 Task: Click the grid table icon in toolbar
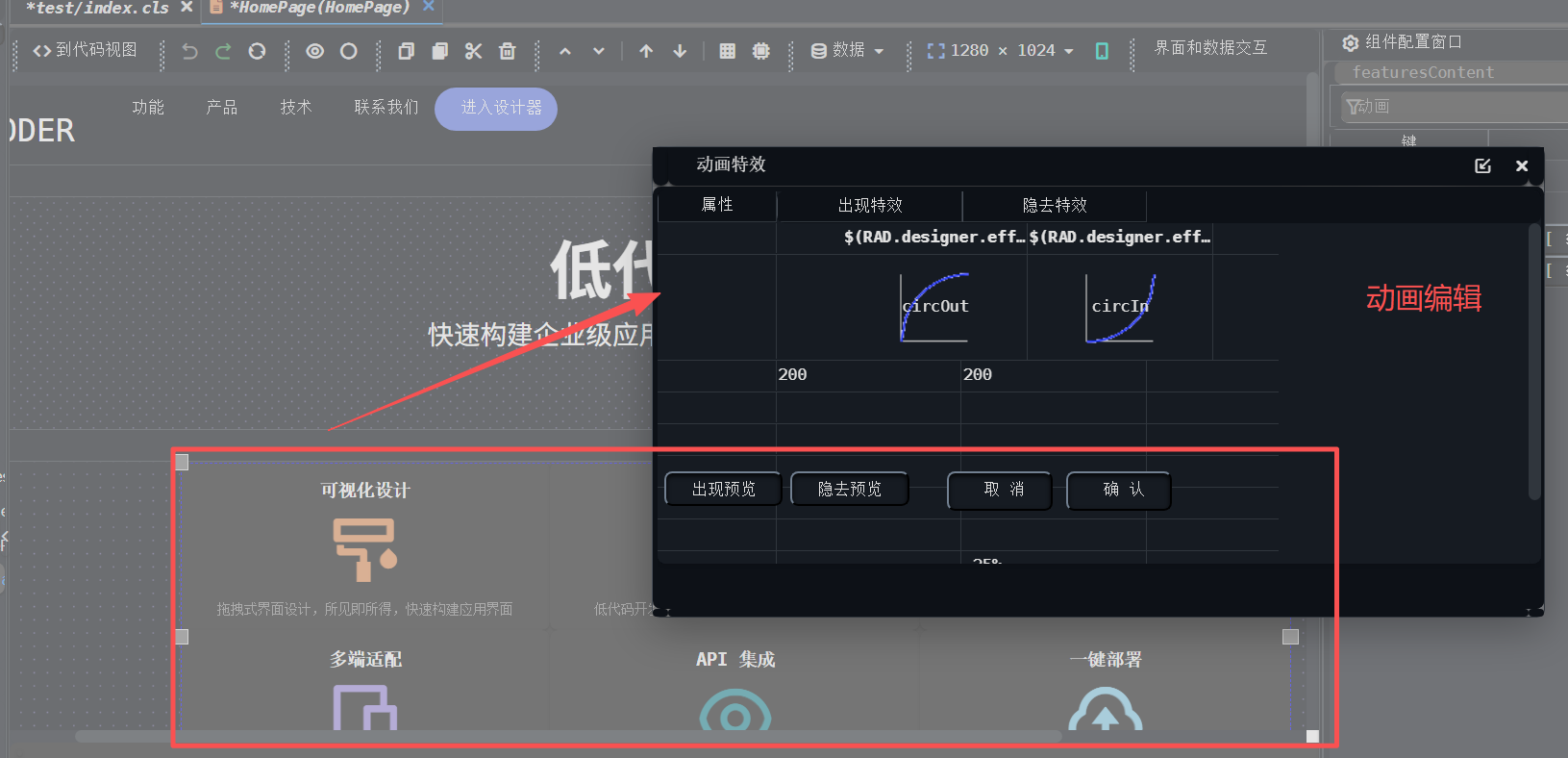(728, 51)
